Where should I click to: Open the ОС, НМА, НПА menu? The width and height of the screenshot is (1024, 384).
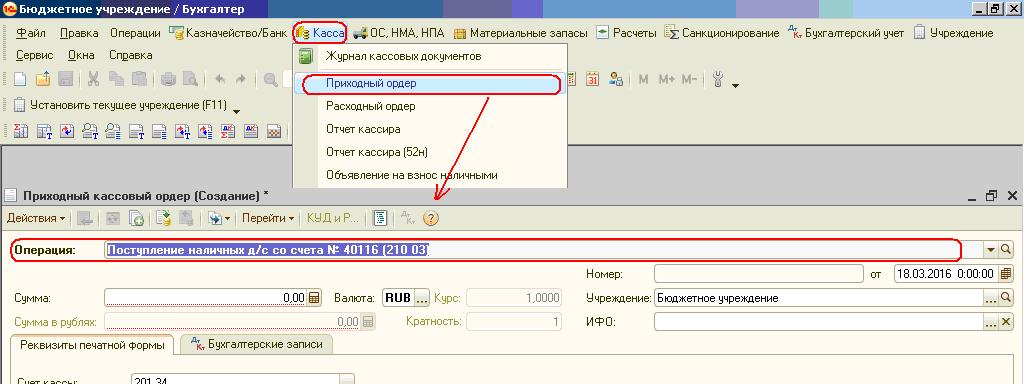click(398, 33)
